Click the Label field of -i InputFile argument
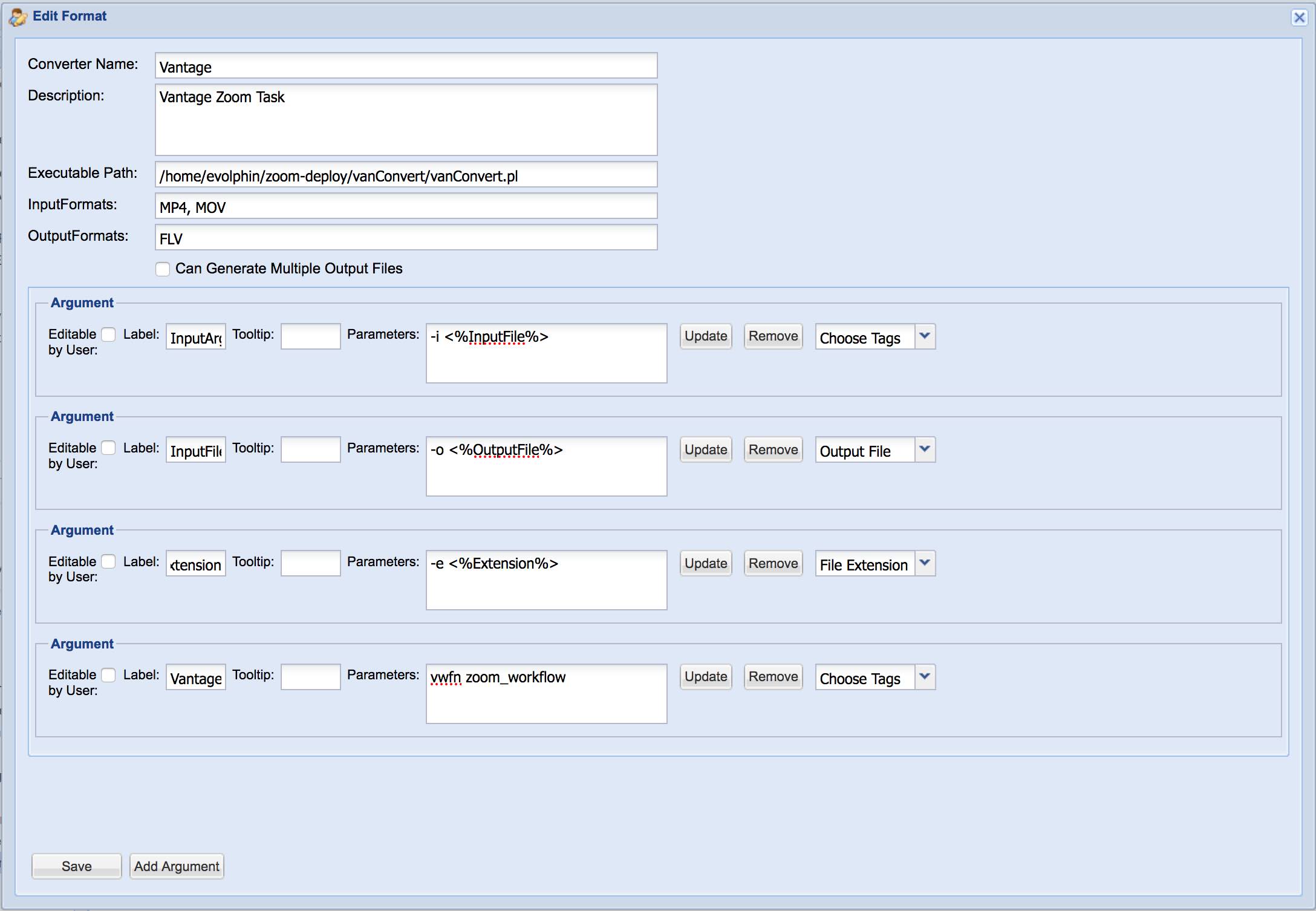This screenshot has width=1316, height=911. (196, 337)
